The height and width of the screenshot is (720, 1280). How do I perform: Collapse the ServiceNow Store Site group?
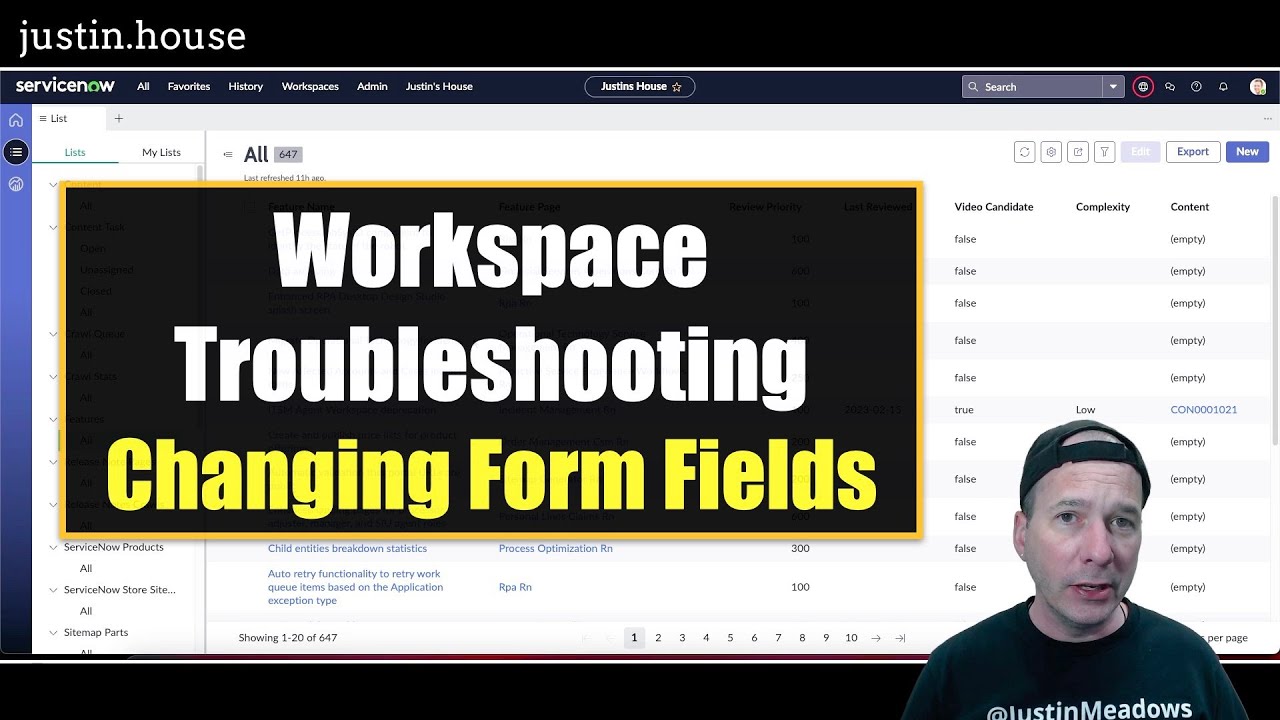point(54,590)
